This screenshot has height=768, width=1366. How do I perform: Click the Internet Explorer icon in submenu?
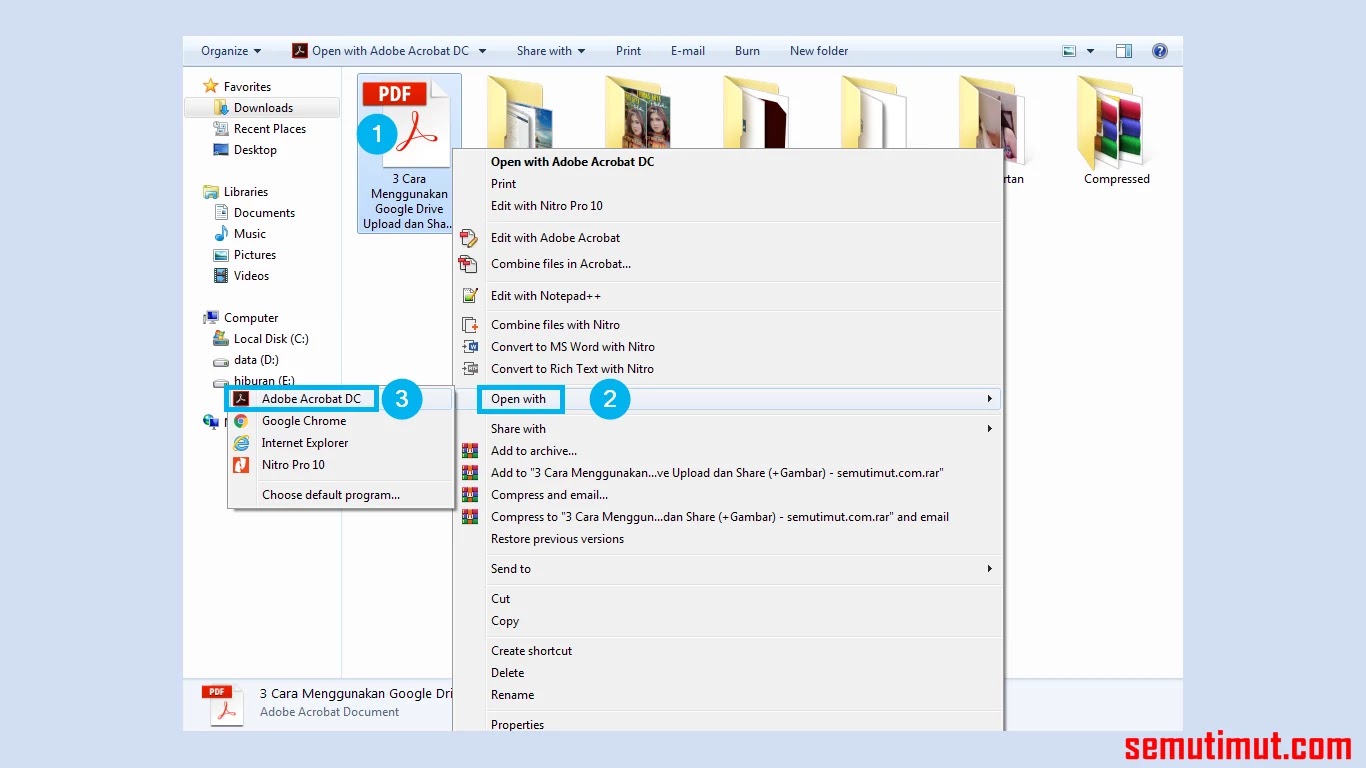coord(241,443)
